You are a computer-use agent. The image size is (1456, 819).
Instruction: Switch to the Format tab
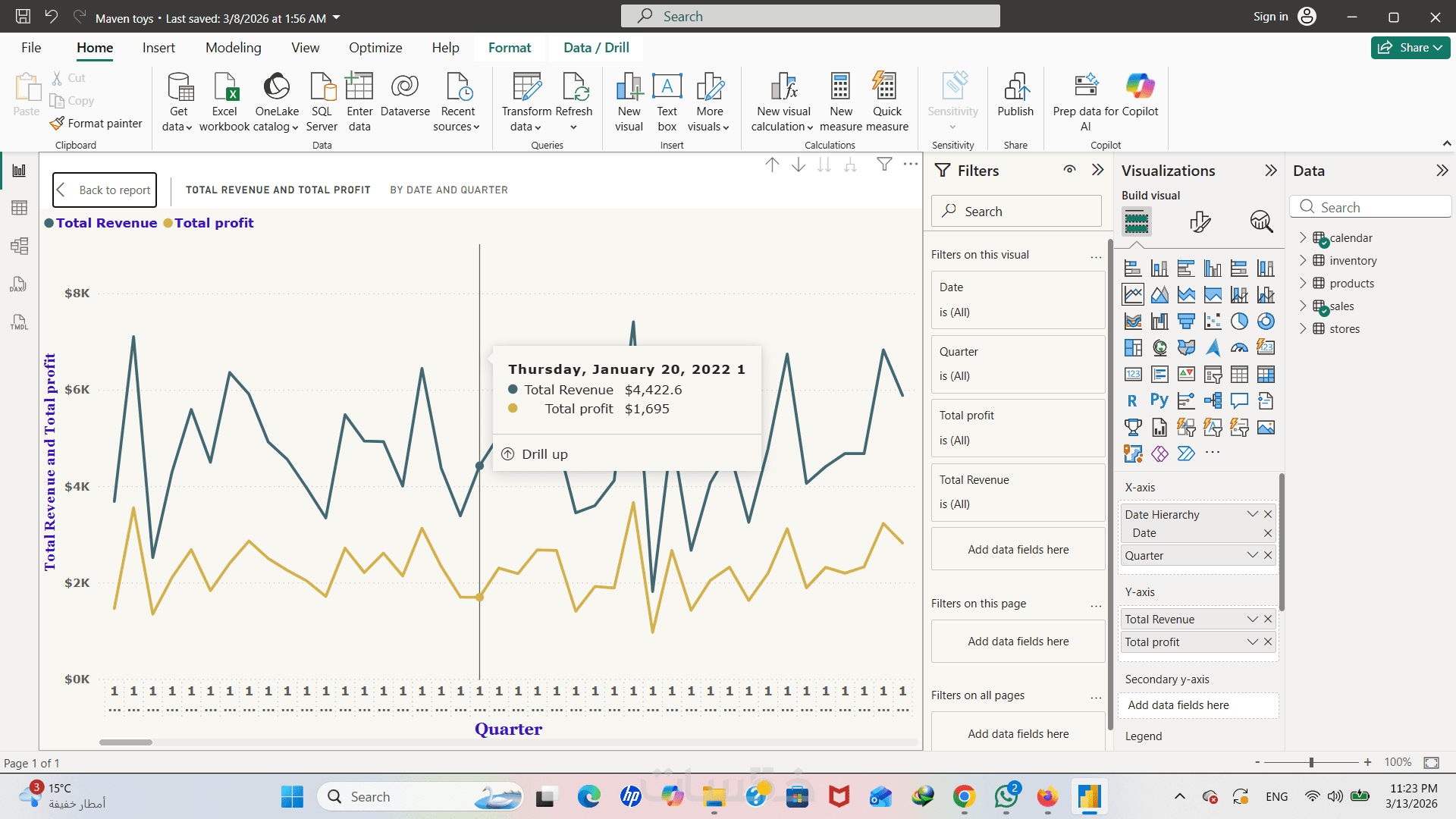tap(510, 48)
